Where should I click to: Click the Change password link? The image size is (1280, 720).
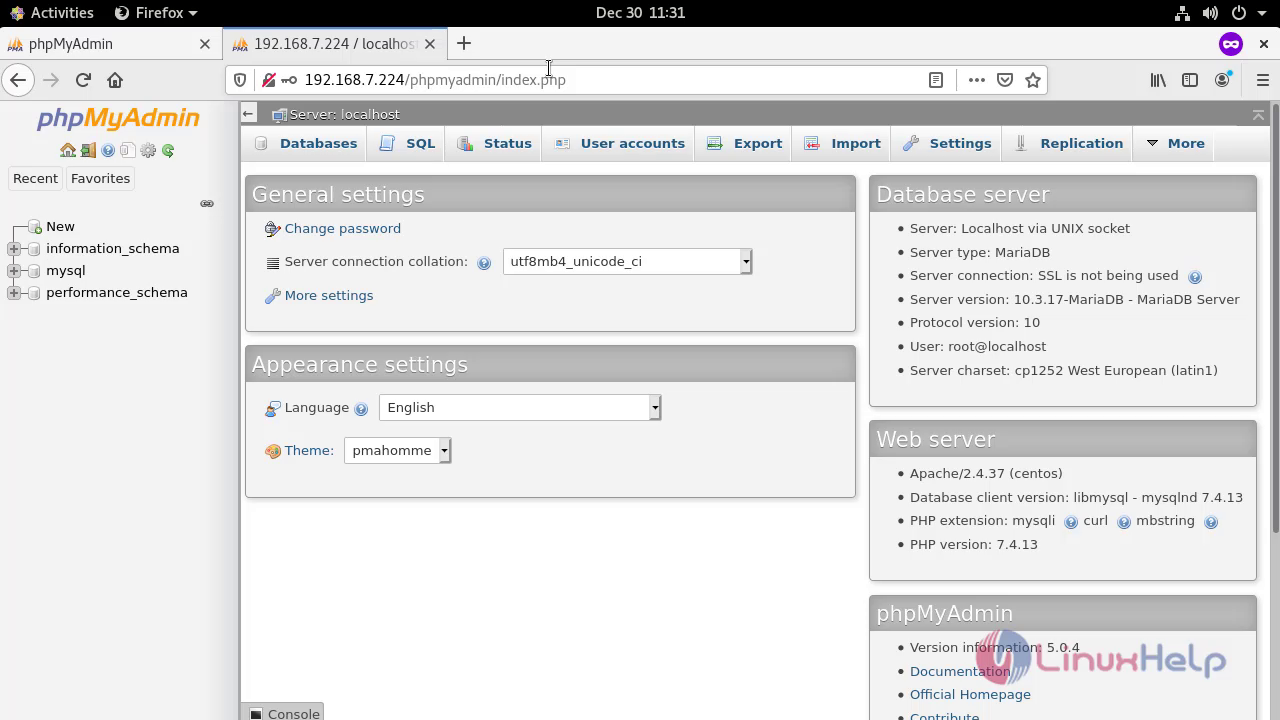[x=342, y=229]
